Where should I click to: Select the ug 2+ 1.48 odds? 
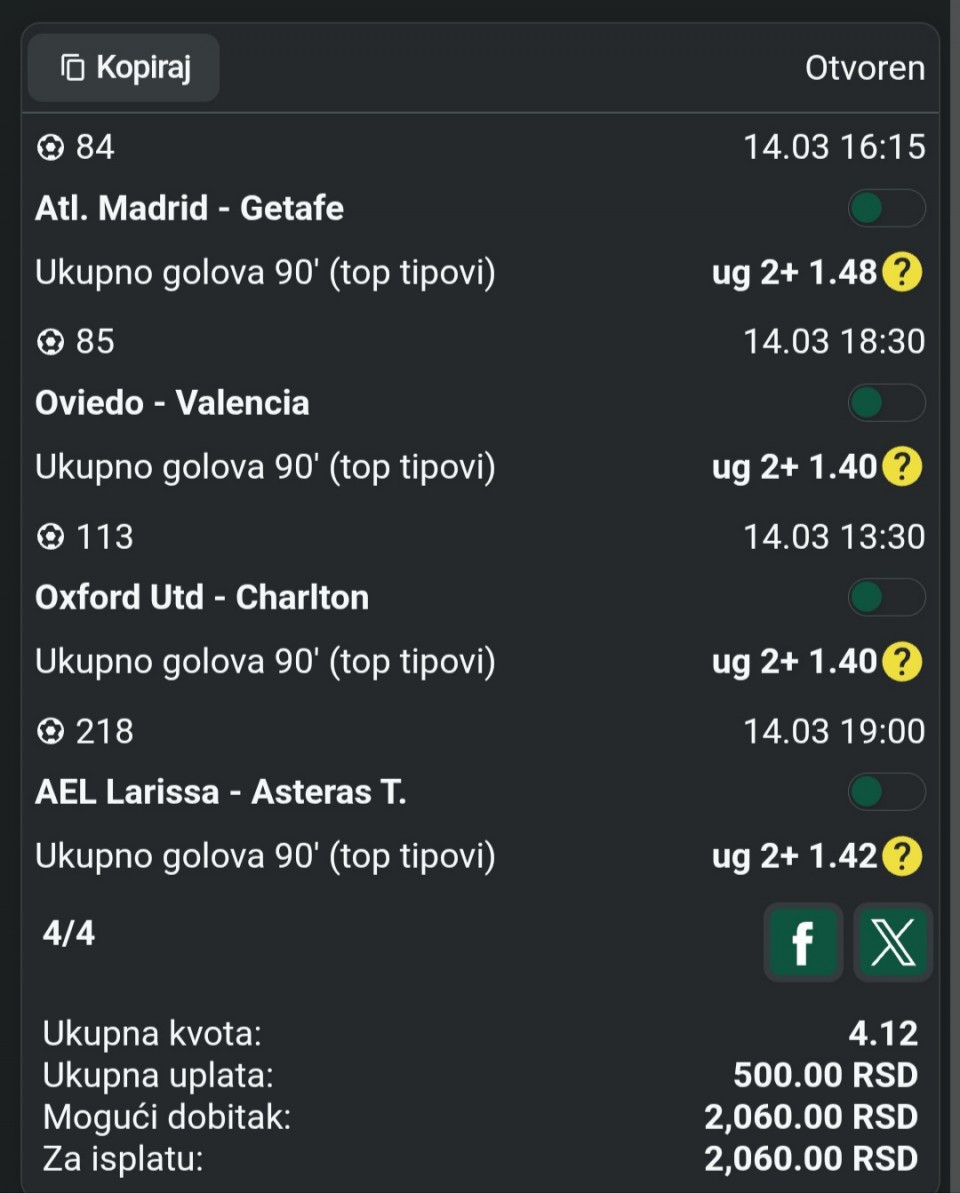pos(794,272)
